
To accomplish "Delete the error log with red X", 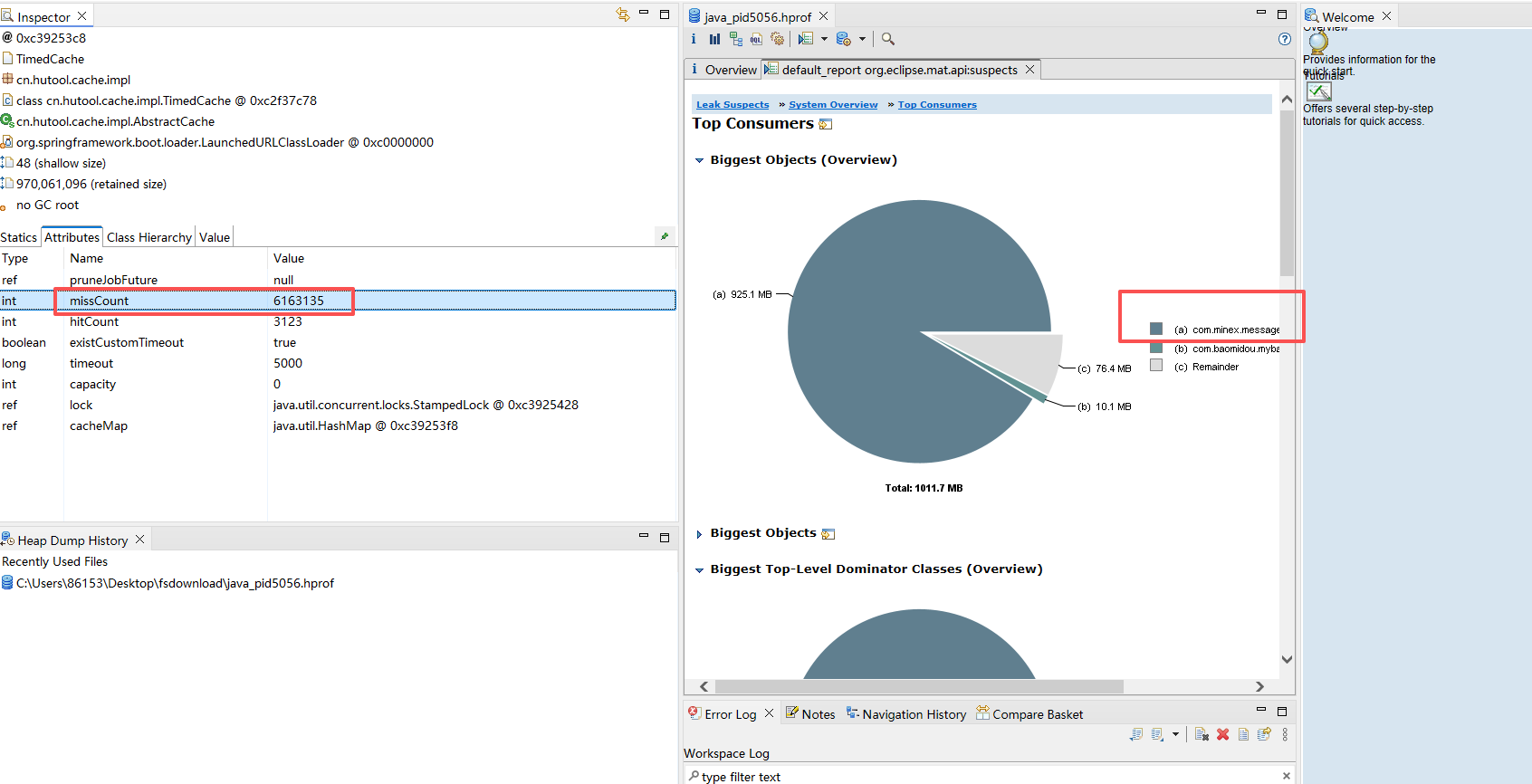I will pyautogui.click(x=1222, y=734).
